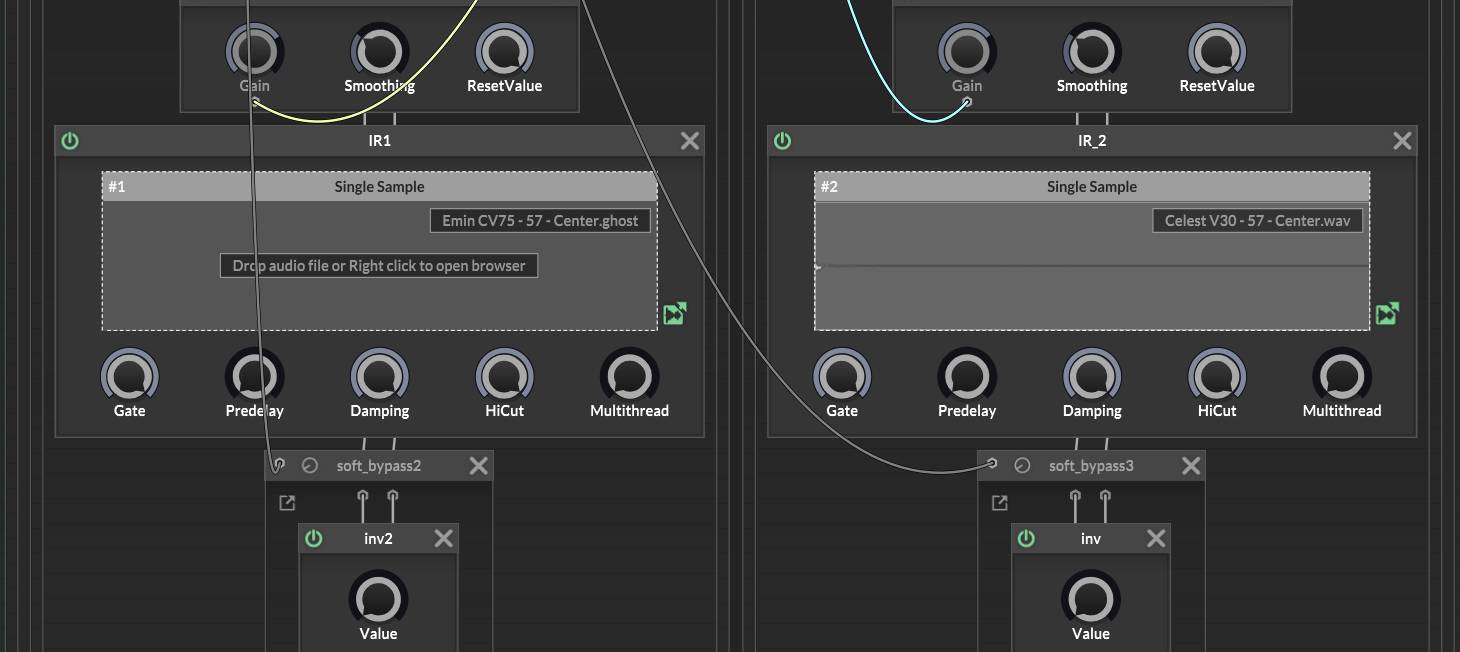Toggle the IR1 node power button

coord(69,141)
